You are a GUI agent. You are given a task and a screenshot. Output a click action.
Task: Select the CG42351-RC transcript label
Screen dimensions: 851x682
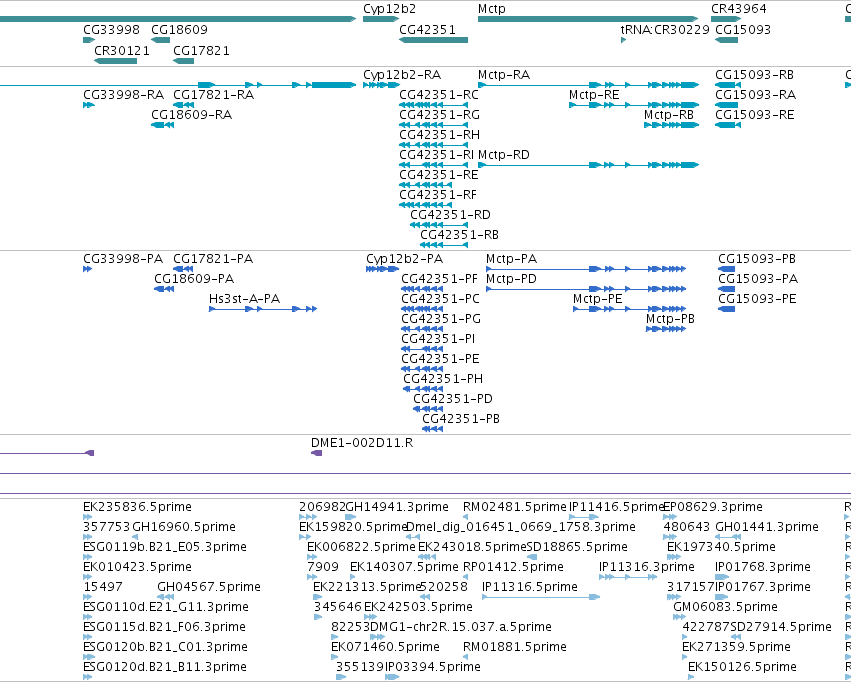(x=439, y=94)
